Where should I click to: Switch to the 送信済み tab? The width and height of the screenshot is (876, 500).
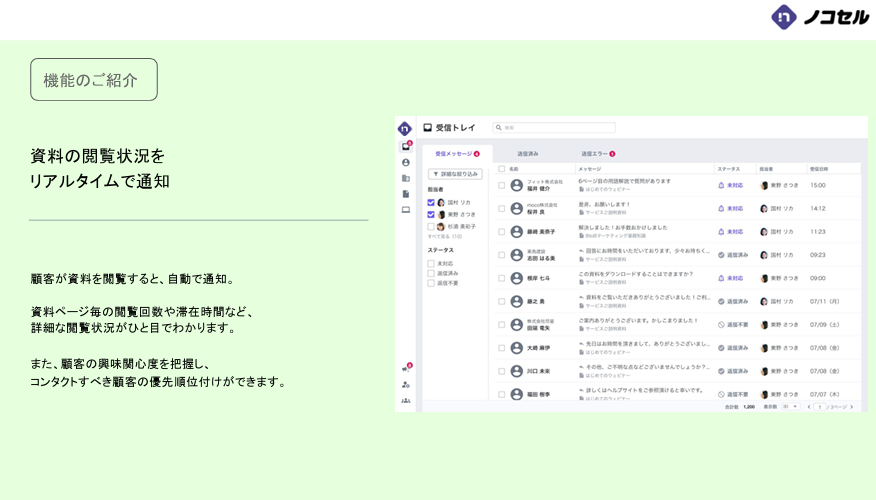(527, 154)
